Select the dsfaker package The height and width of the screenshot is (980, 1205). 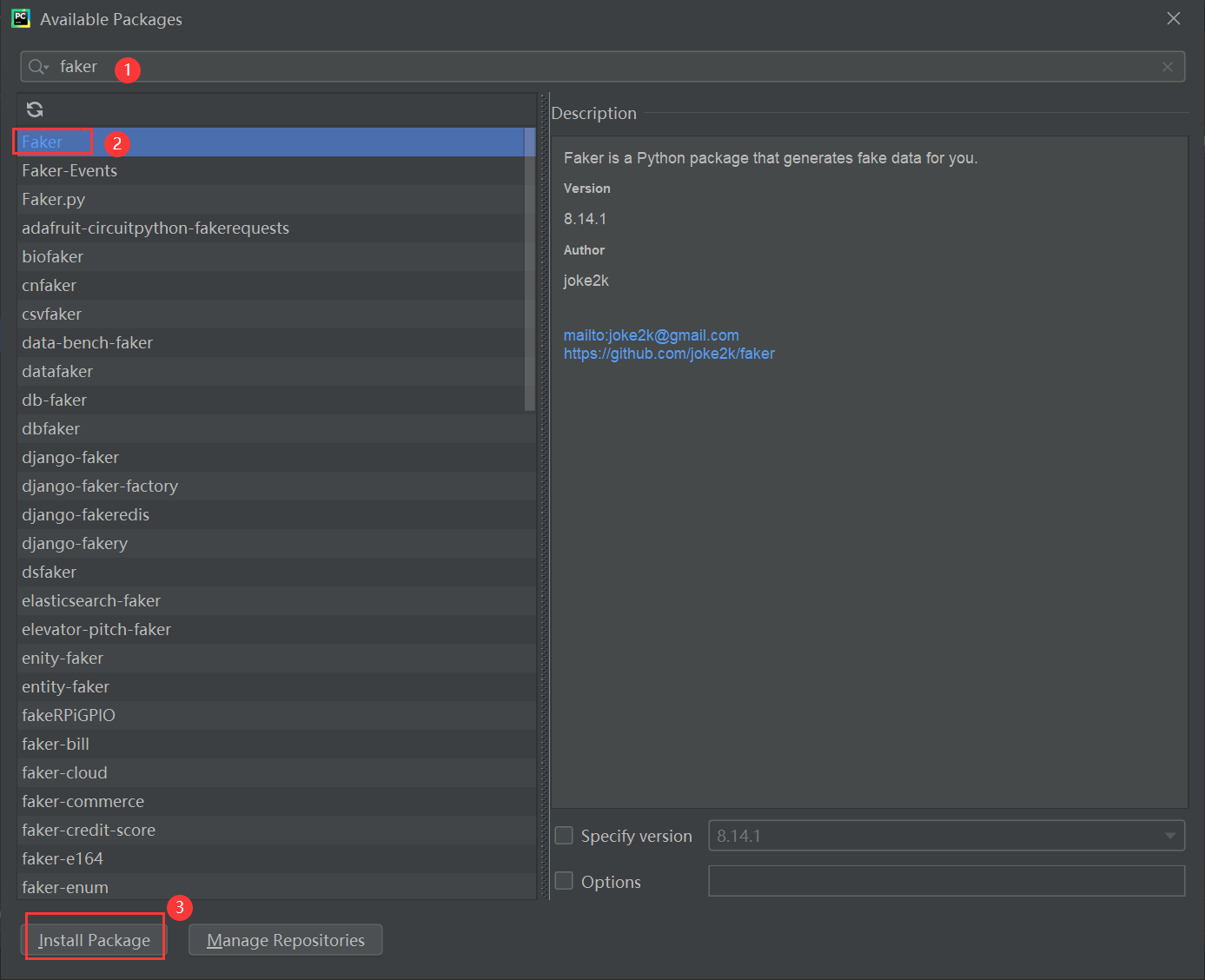(x=276, y=573)
